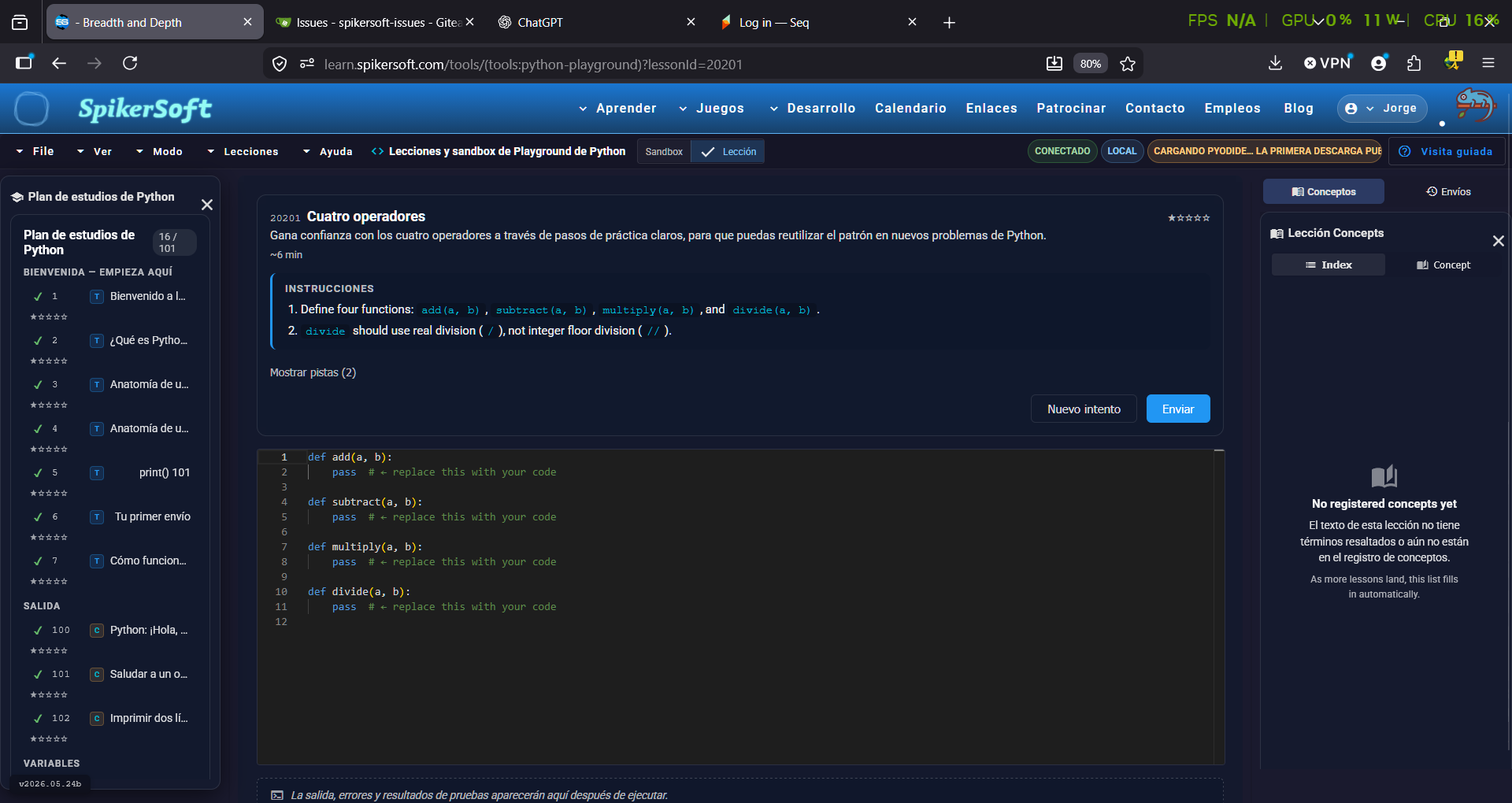Image resolution: width=1512 pixels, height=803 pixels.
Task: Click the browser back arrow
Action: [x=59, y=63]
